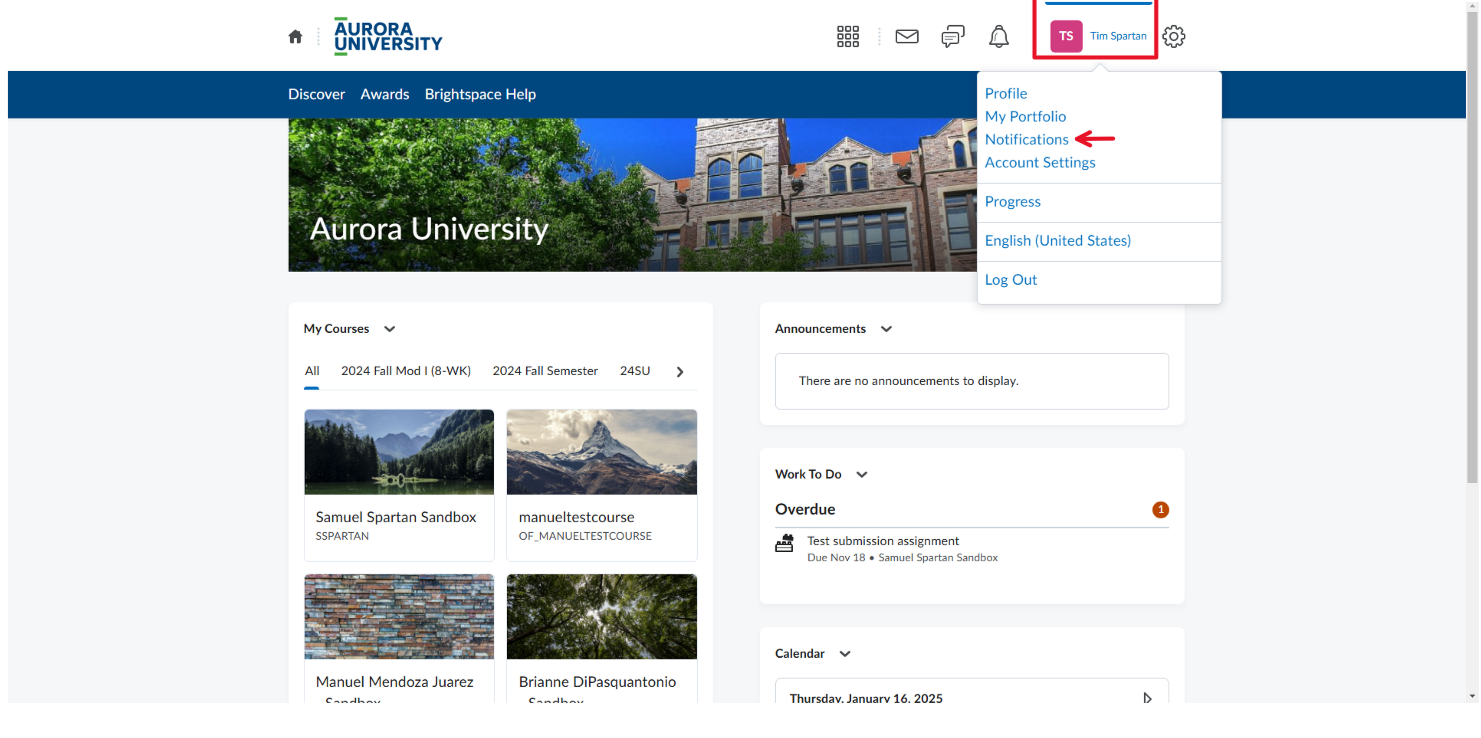Click the TS user avatar
The width and height of the screenshot is (1481, 738).
pos(1066,36)
